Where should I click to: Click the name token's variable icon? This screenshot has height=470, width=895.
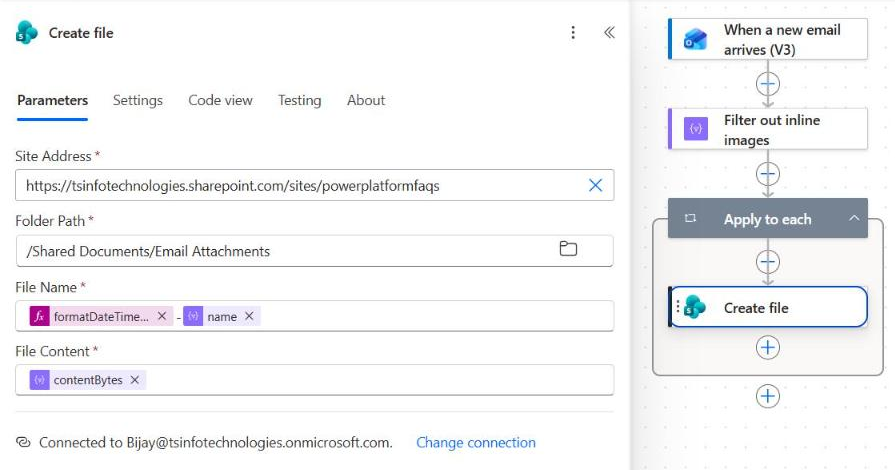[193, 316]
